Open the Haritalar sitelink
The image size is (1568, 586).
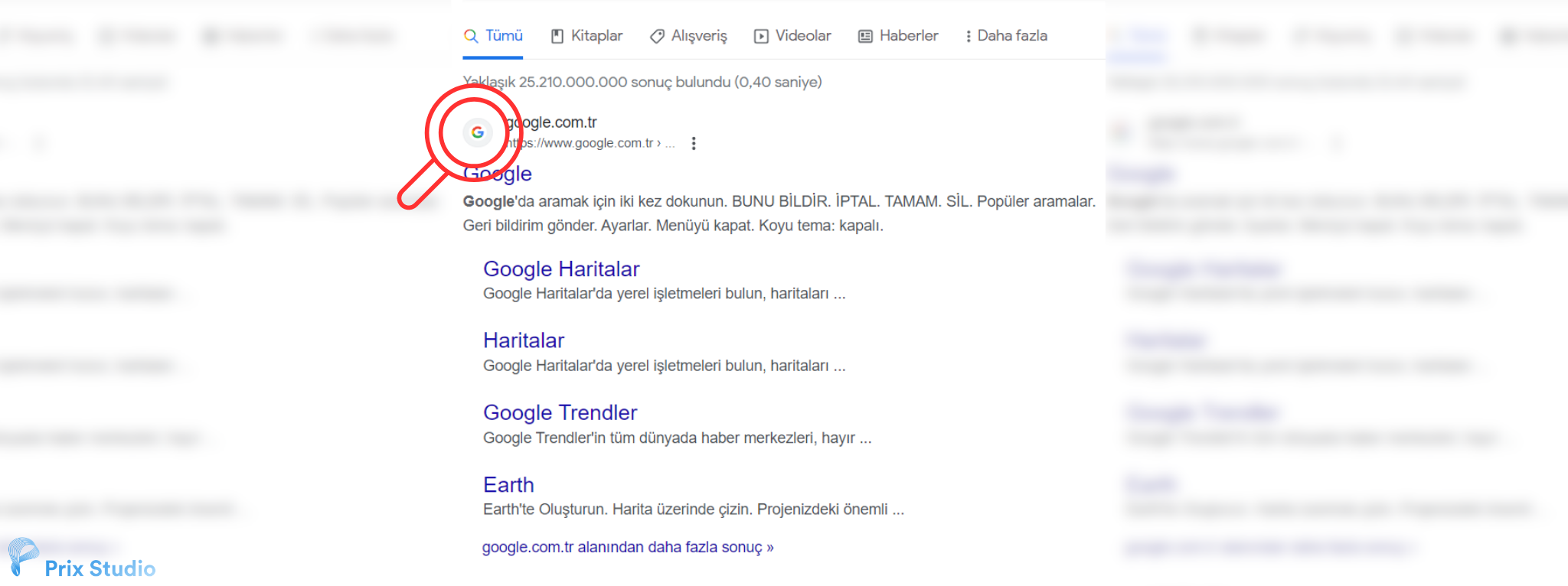coord(524,340)
